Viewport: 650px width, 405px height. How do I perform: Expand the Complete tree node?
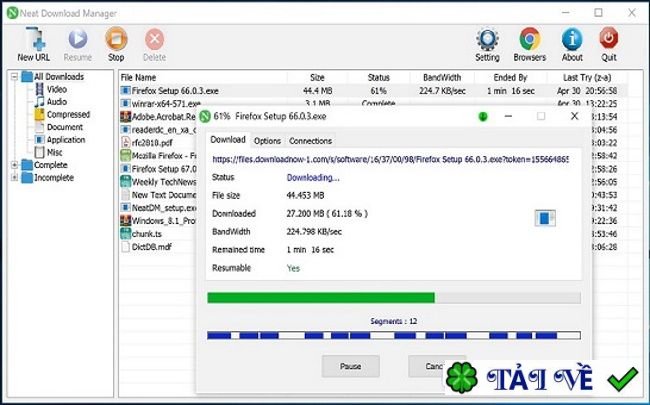pos(15,165)
